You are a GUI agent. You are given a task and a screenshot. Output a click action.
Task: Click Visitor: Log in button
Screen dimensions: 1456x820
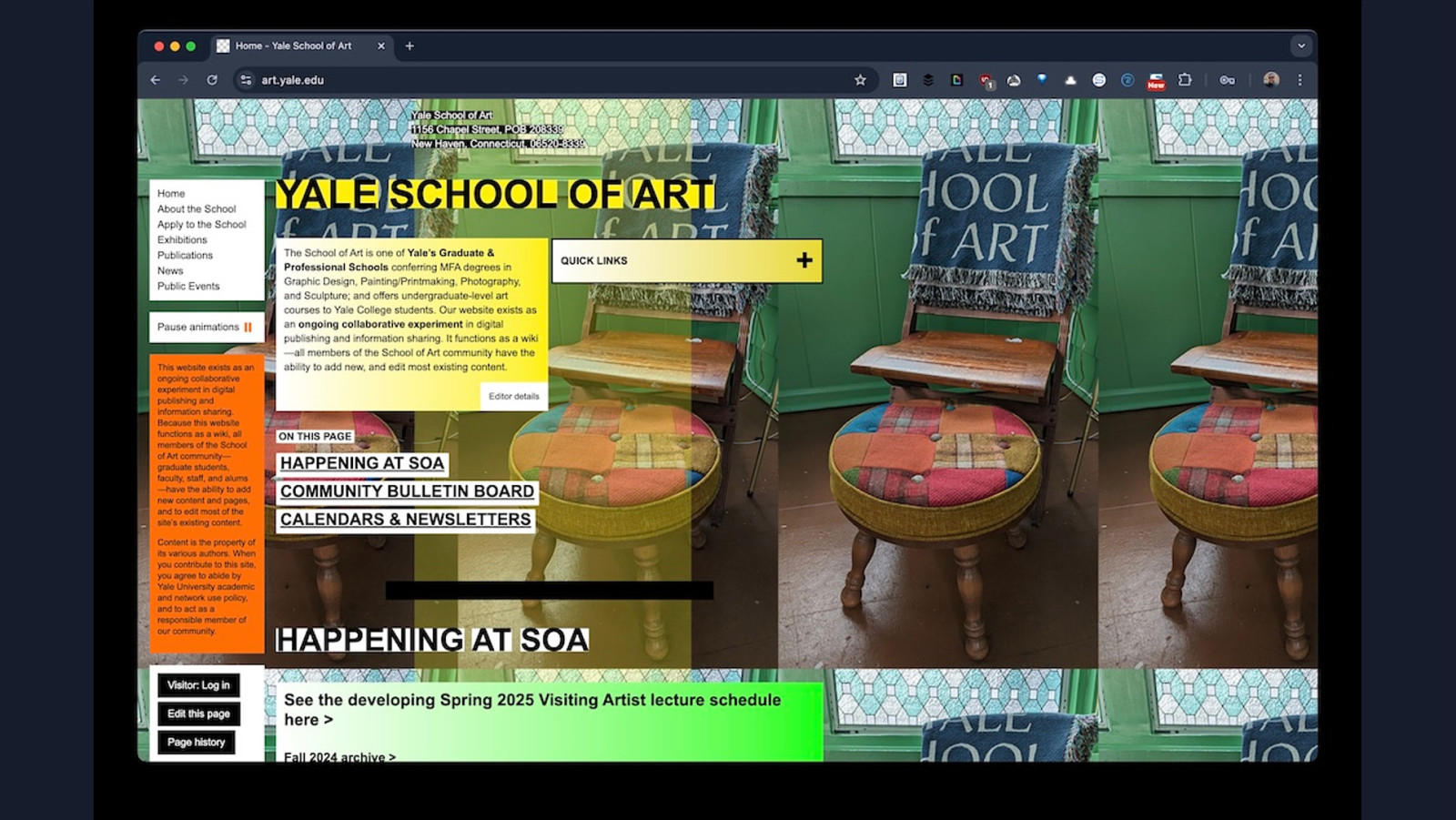click(x=198, y=685)
